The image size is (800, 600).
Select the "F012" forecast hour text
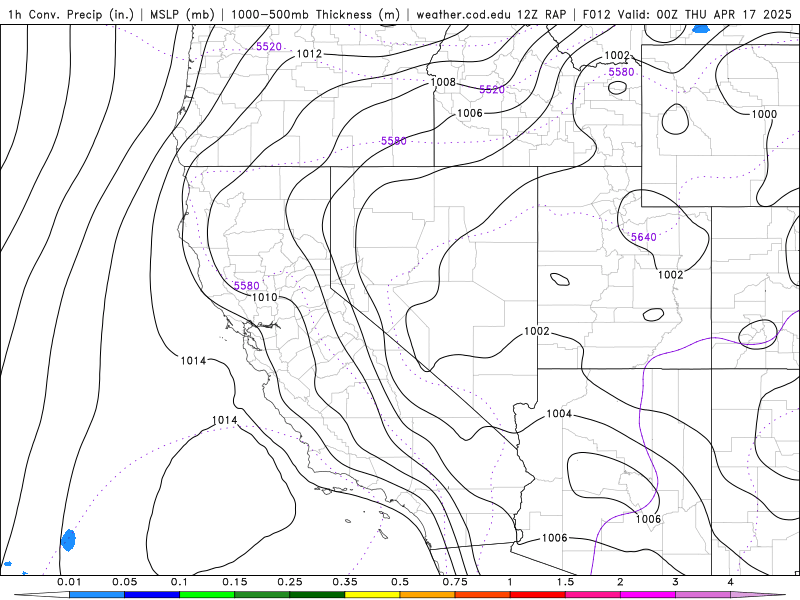click(596, 14)
